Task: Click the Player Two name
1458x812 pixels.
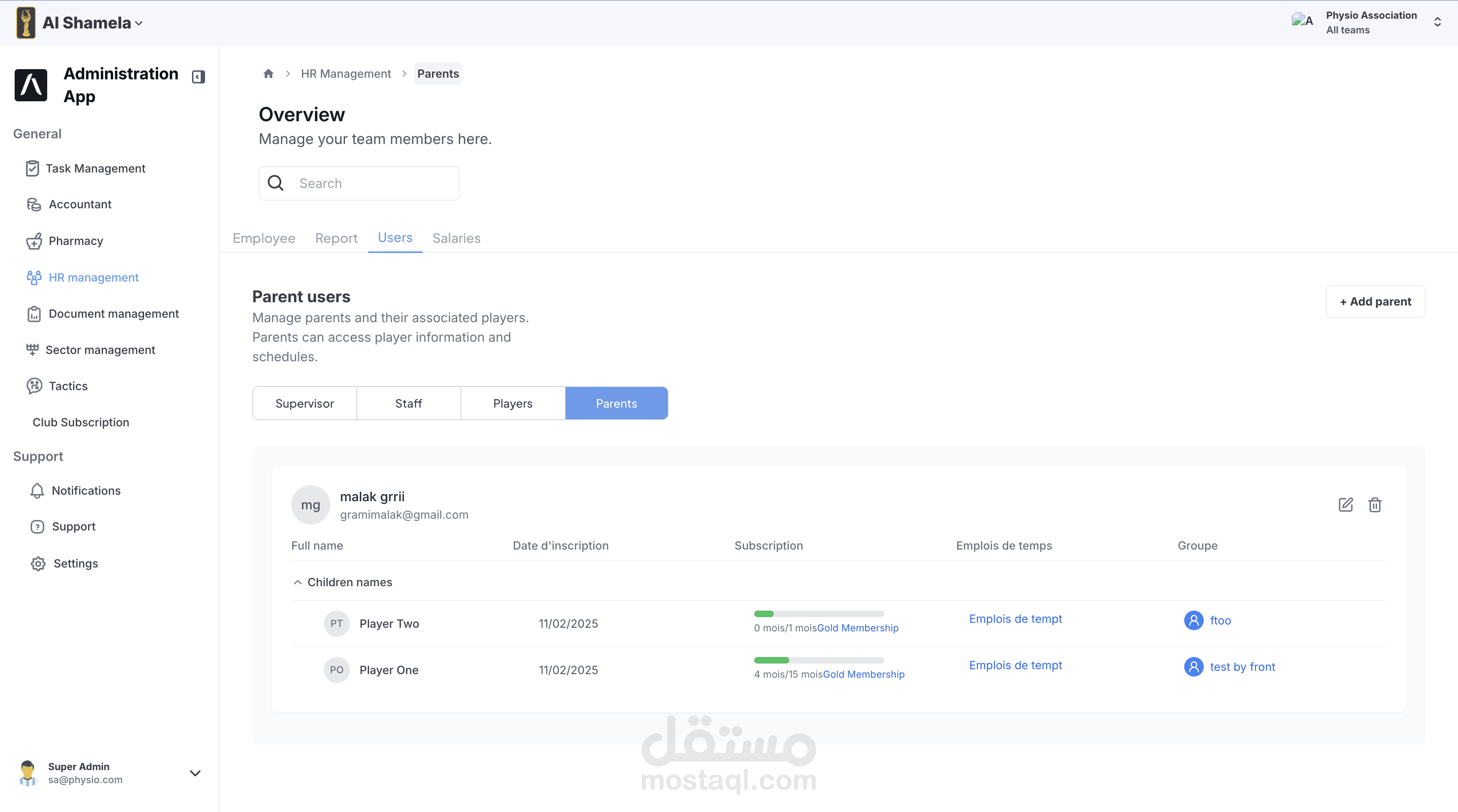Action: click(x=389, y=624)
